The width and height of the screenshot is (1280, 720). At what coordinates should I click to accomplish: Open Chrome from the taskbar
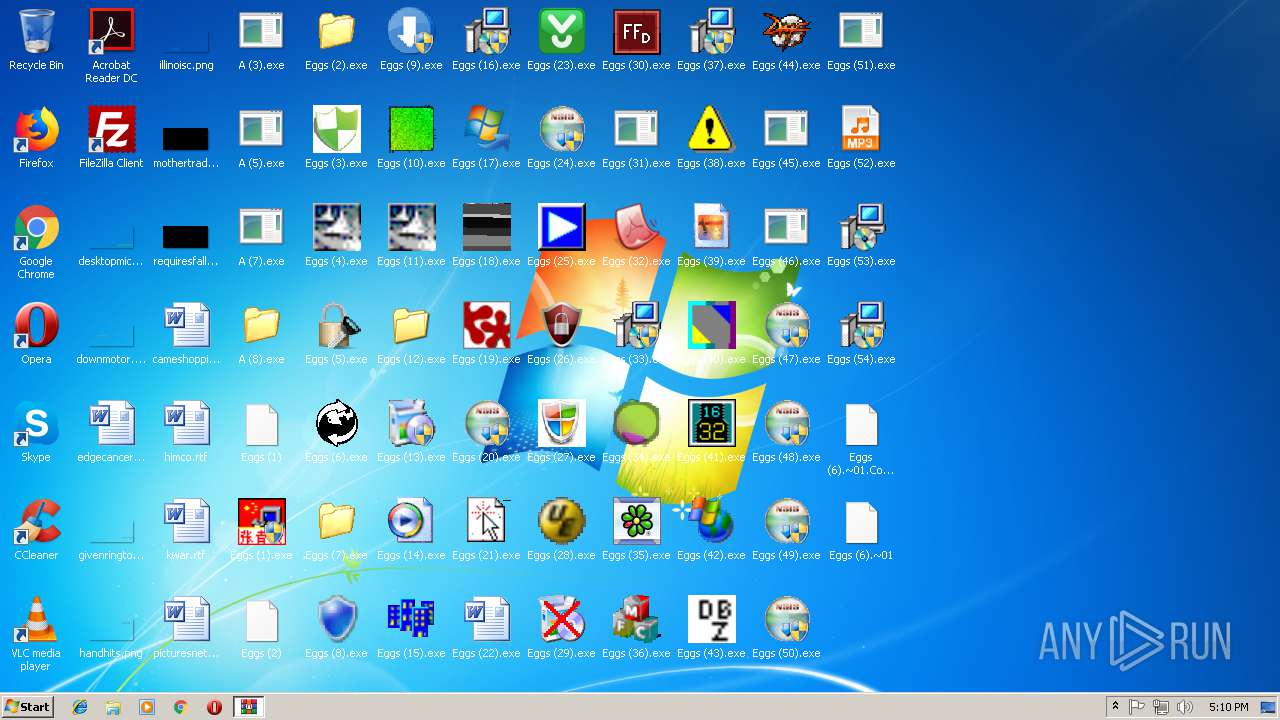(x=181, y=707)
